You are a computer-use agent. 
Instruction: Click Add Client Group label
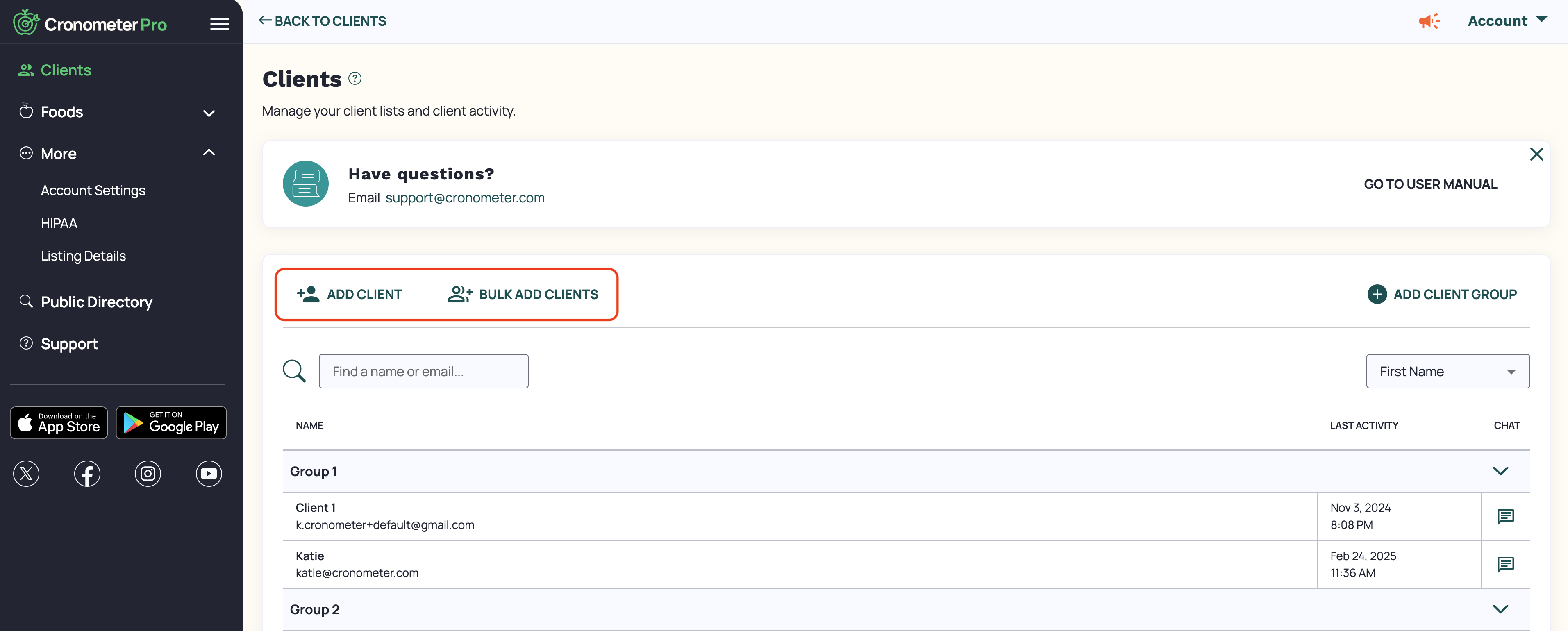click(x=1455, y=295)
